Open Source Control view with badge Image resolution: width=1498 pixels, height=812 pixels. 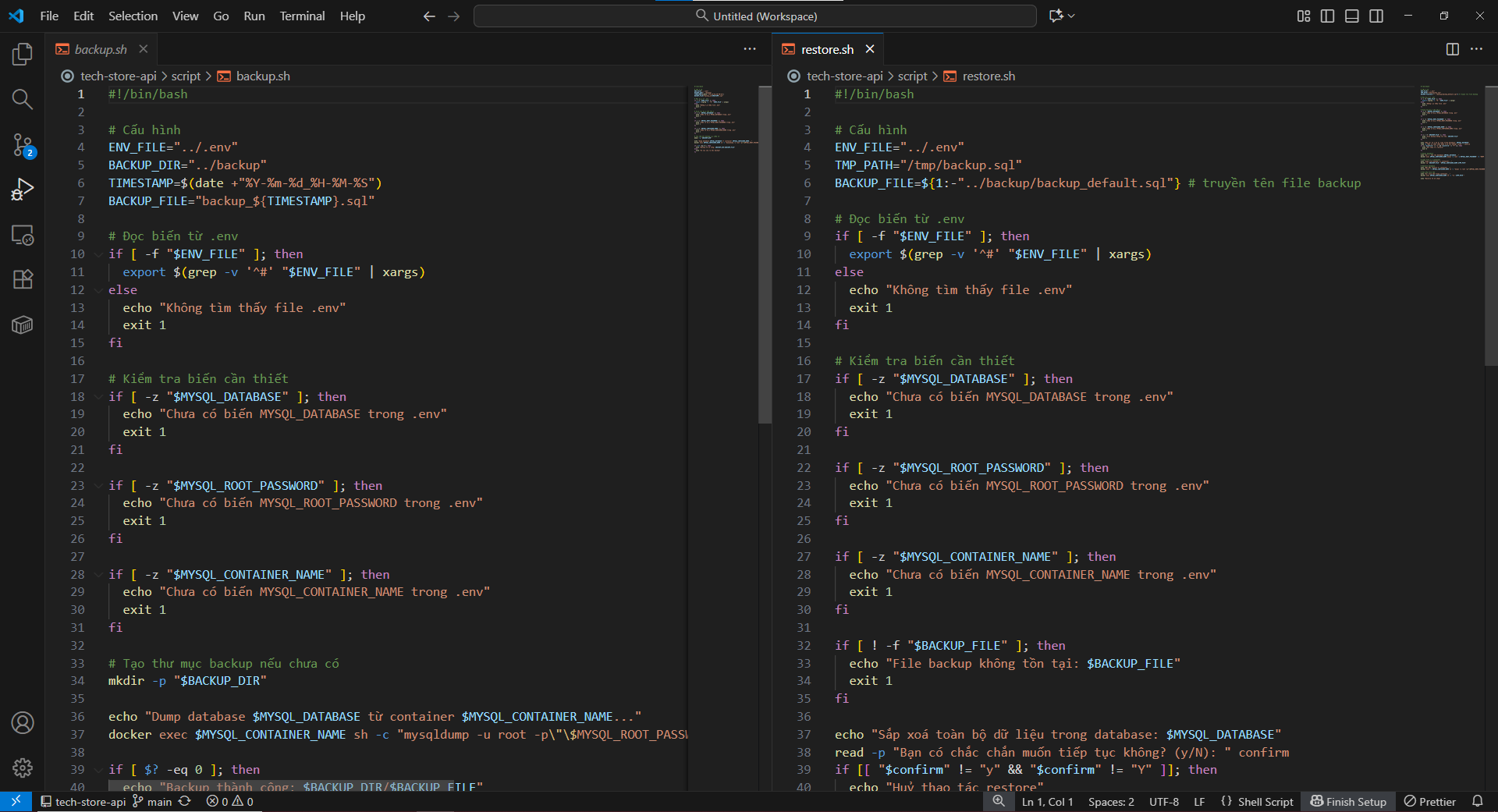click(23, 144)
